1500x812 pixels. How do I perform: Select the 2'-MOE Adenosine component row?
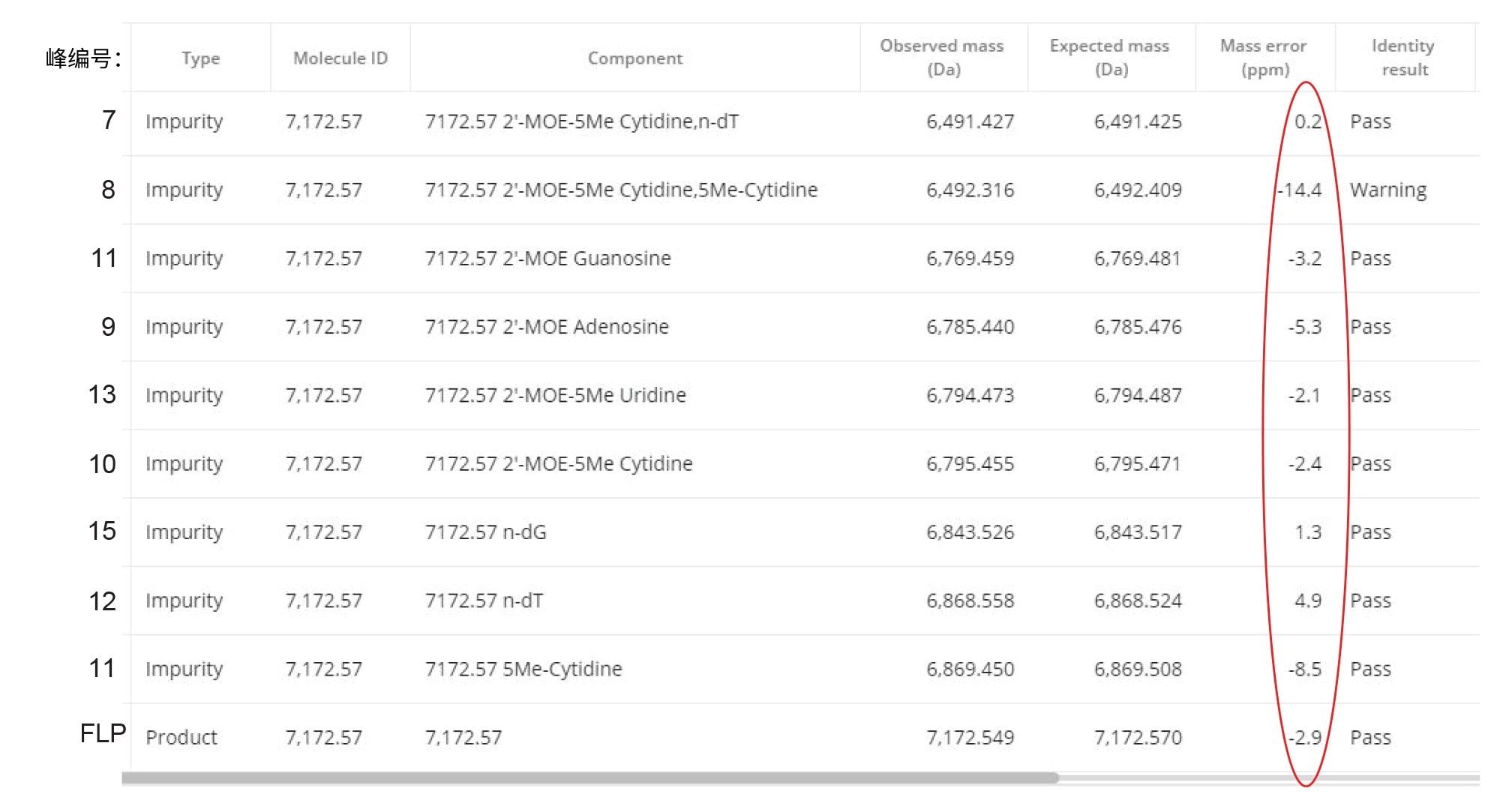tap(546, 327)
